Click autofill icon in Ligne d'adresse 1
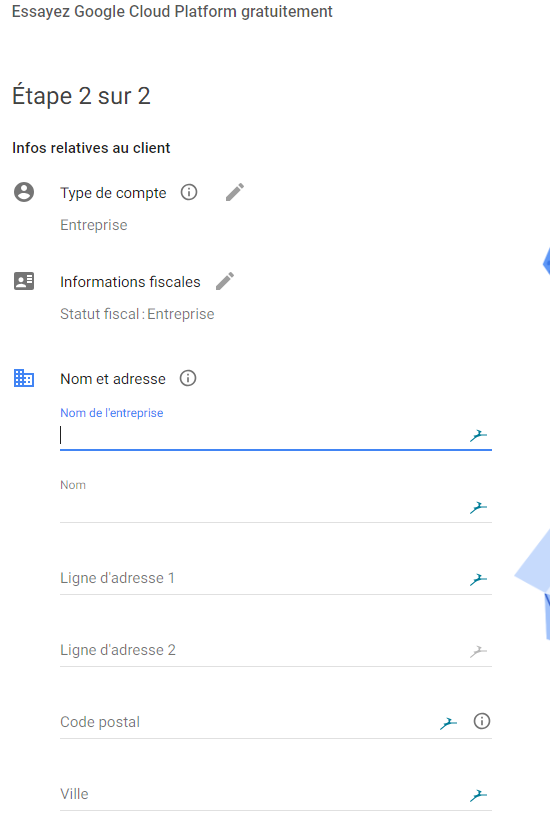The width and height of the screenshot is (550, 827). pyautogui.click(x=478, y=579)
